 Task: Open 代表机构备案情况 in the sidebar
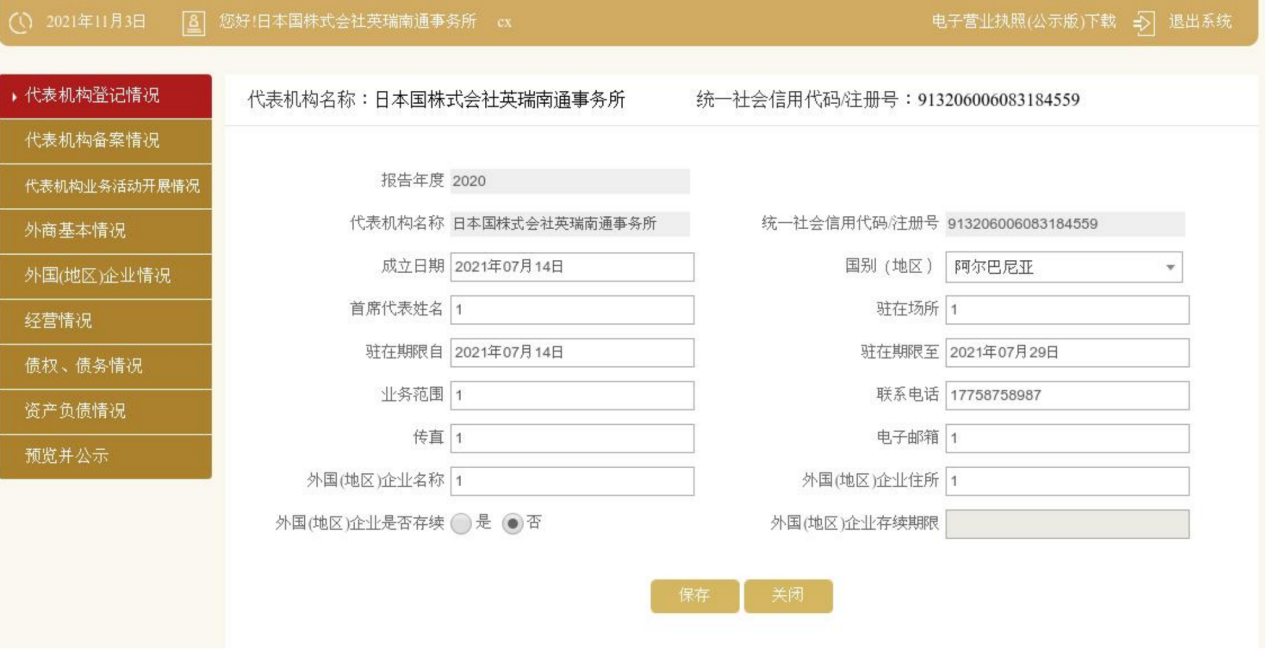click(x=106, y=141)
